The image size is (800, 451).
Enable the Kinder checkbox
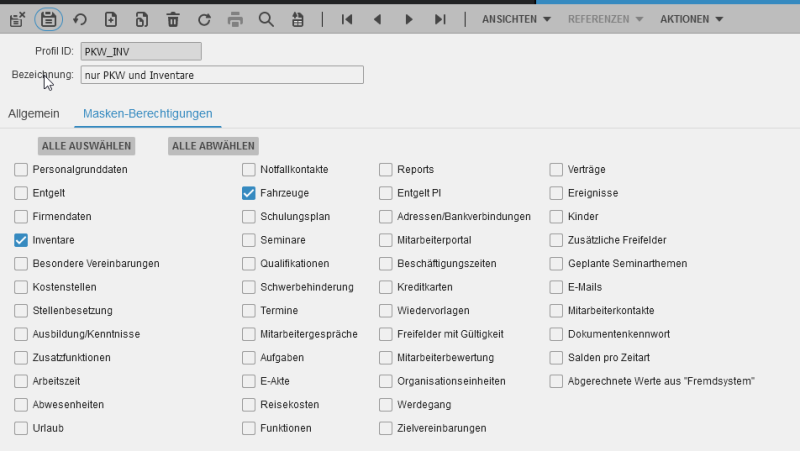coord(556,216)
